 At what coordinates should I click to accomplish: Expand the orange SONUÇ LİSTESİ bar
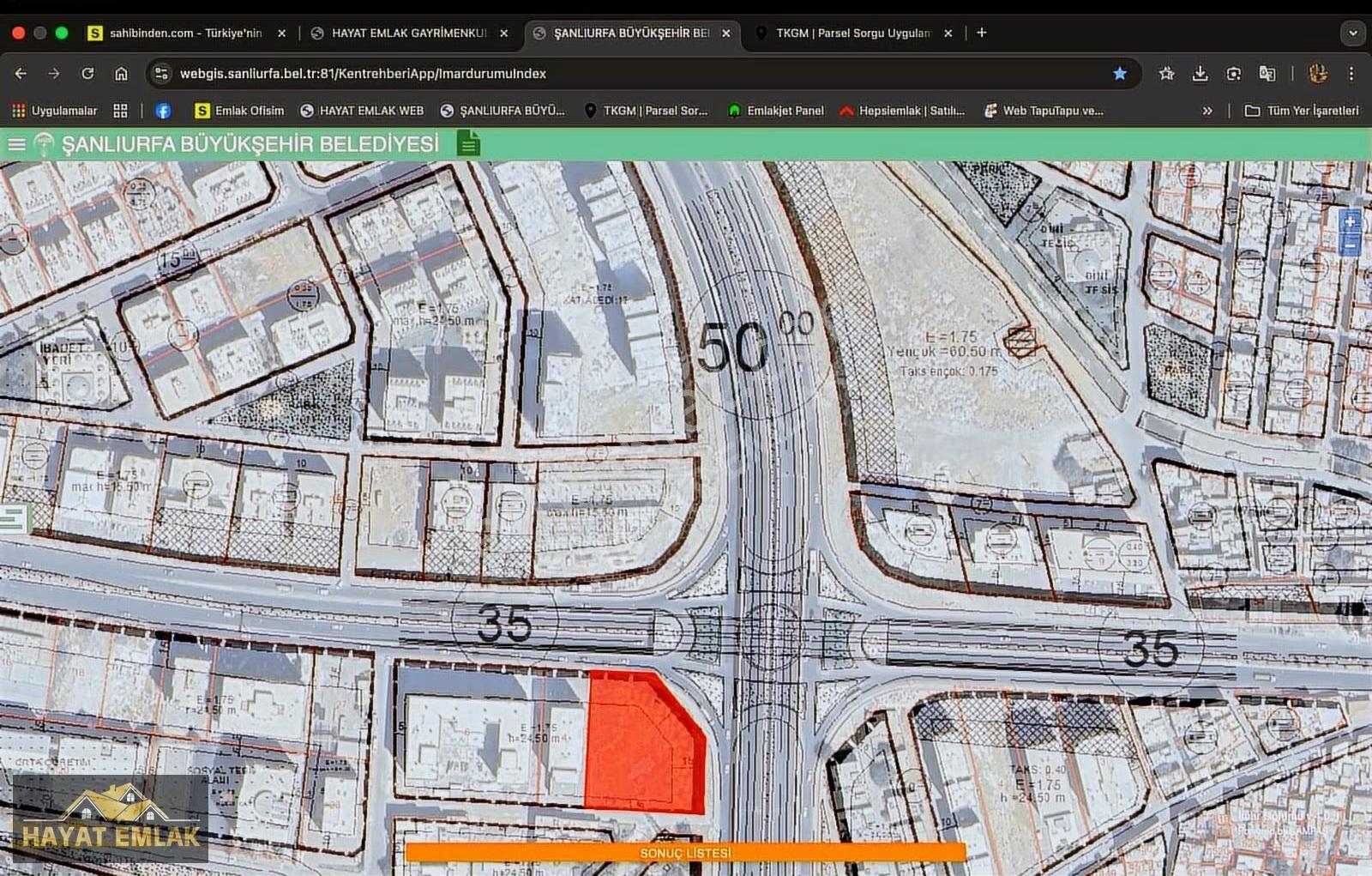685,853
